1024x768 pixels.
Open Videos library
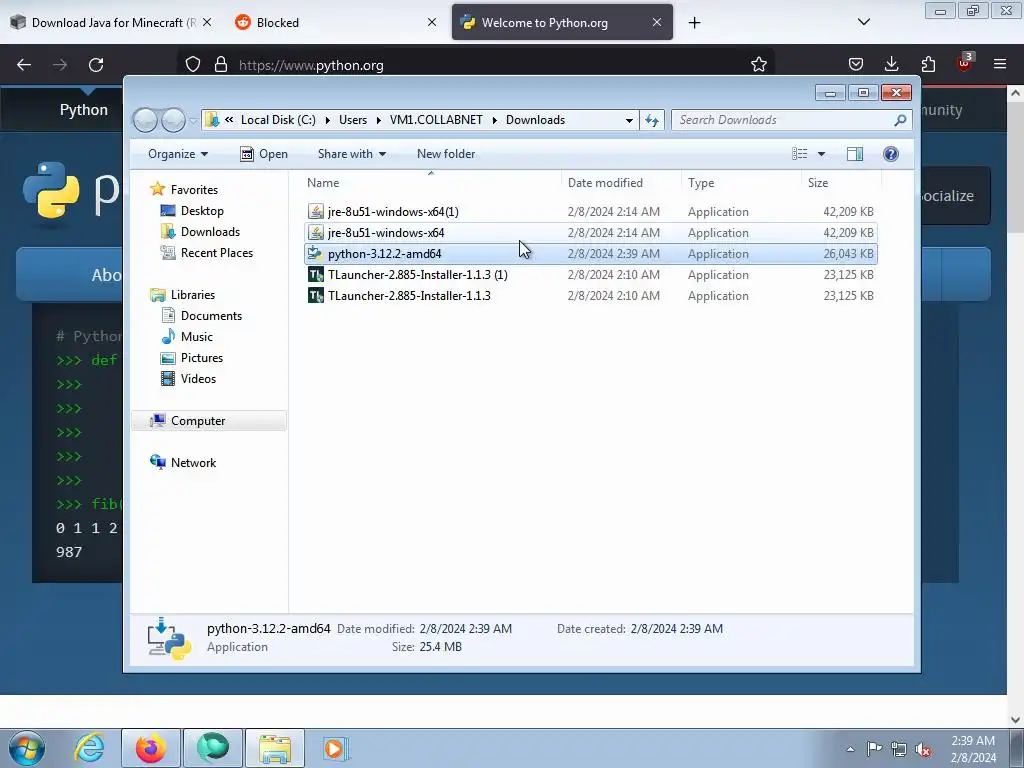pos(198,378)
